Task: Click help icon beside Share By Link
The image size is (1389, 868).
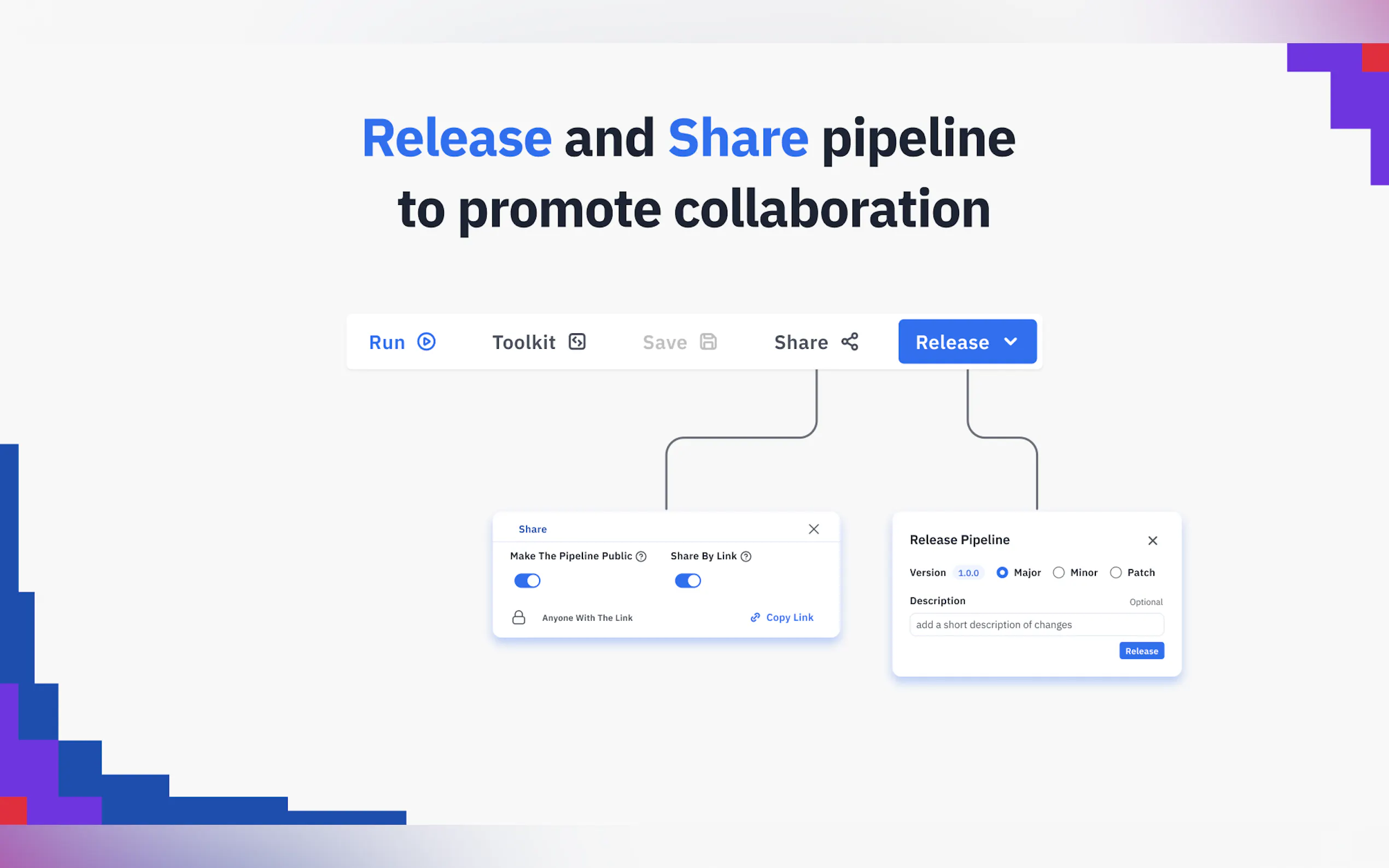Action: pyautogui.click(x=745, y=556)
